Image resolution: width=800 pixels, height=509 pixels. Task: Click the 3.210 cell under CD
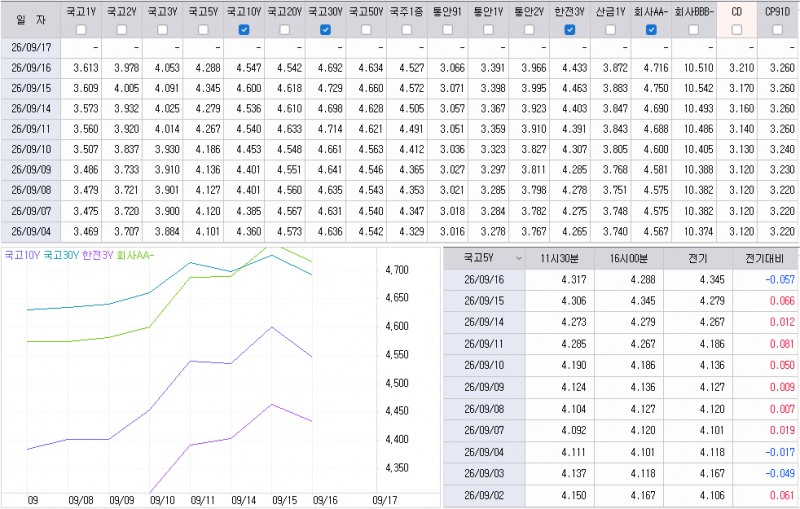[741, 68]
